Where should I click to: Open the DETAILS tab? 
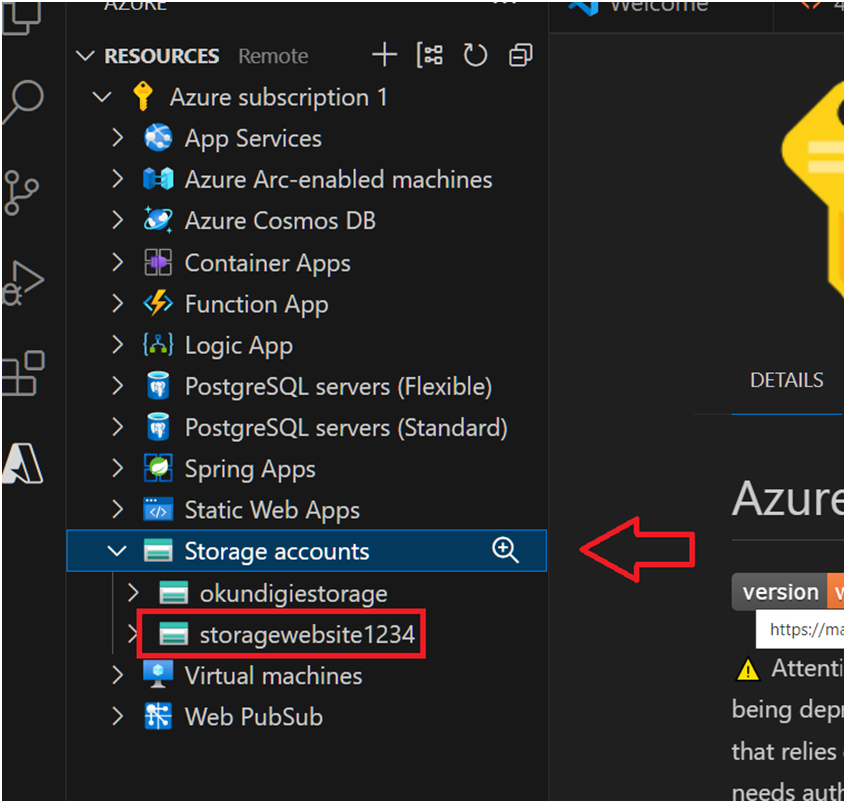point(787,380)
